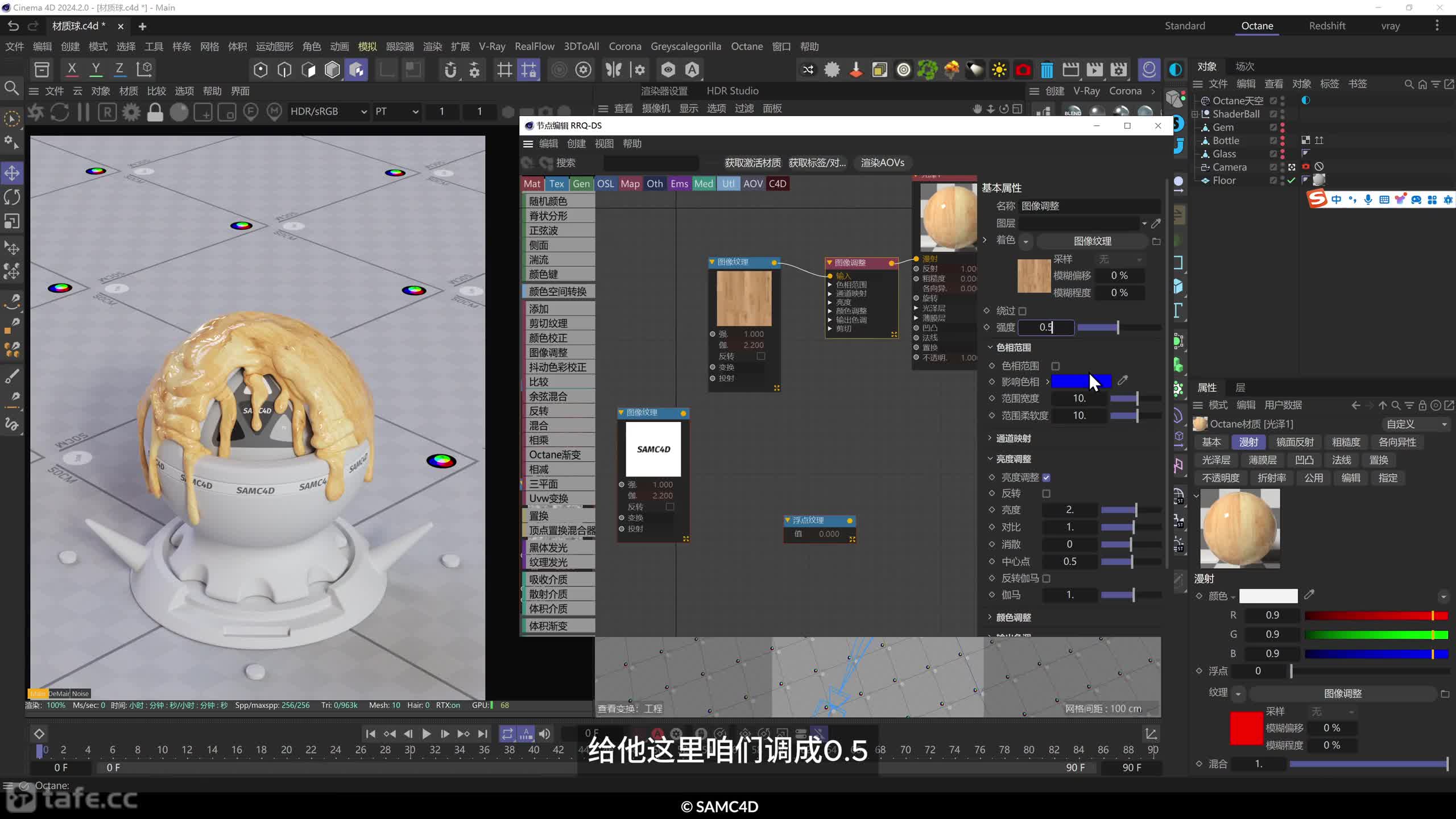
Task: Collapse the 亮度调整 section
Action: click(x=990, y=459)
